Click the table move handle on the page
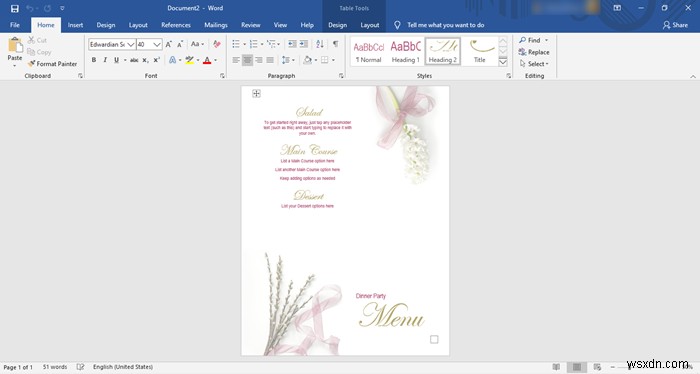This screenshot has width=700, height=374. pos(256,93)
